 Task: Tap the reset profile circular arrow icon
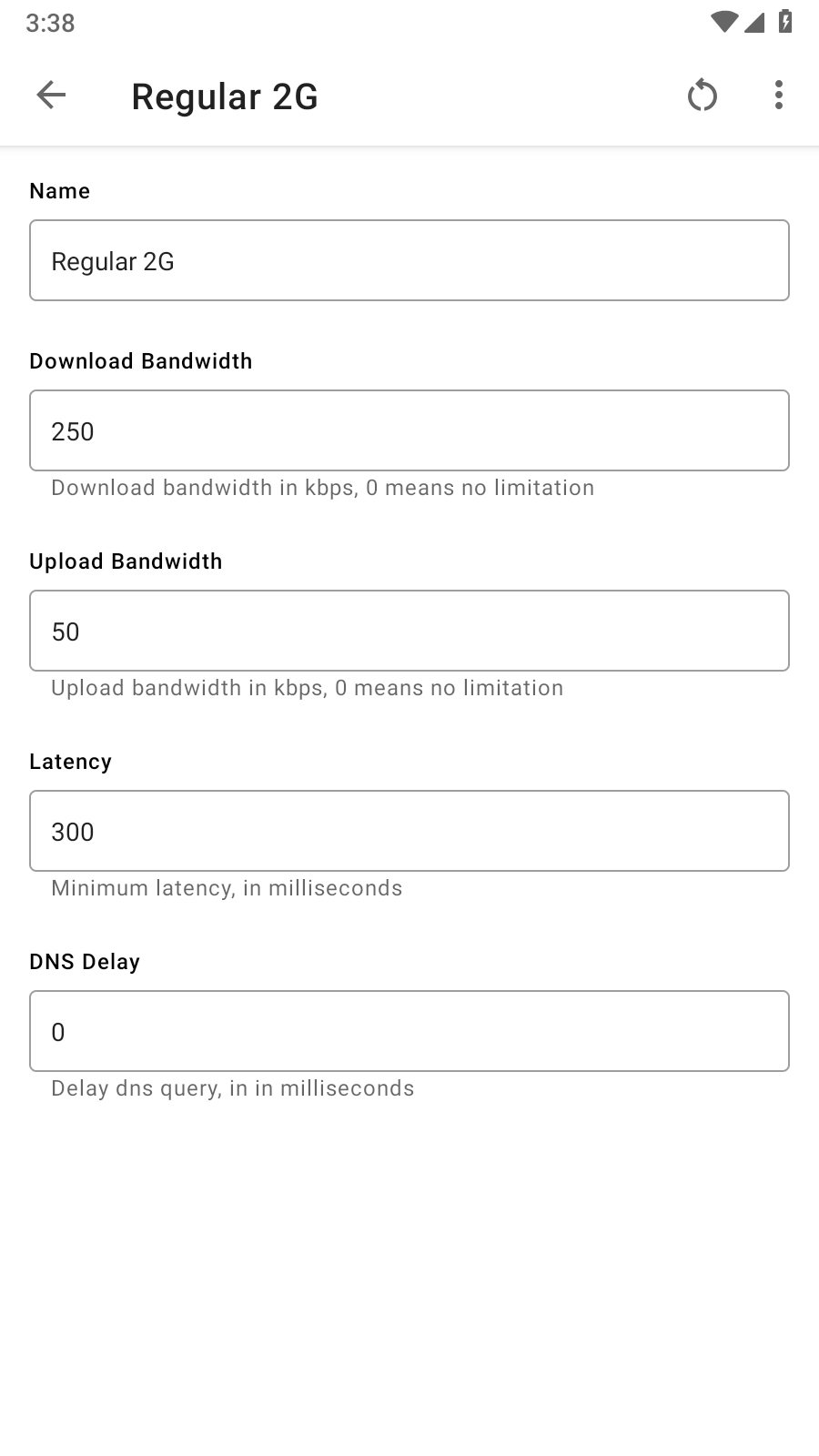pos(702,95)
